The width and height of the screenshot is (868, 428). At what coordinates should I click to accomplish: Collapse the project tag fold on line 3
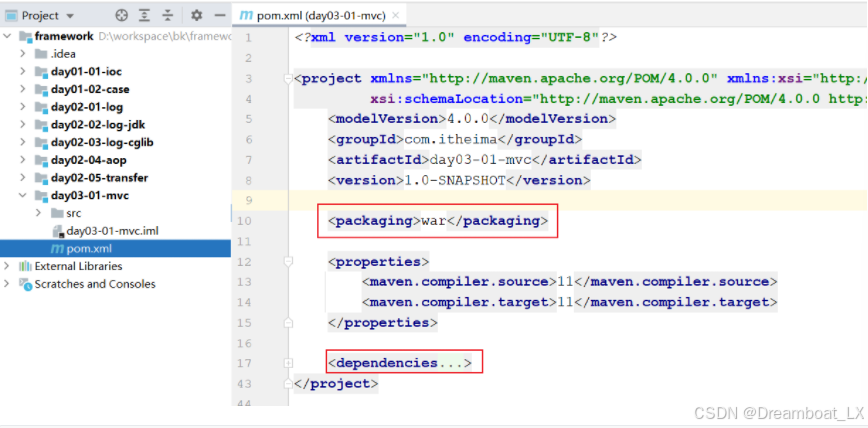pos(288,79)
